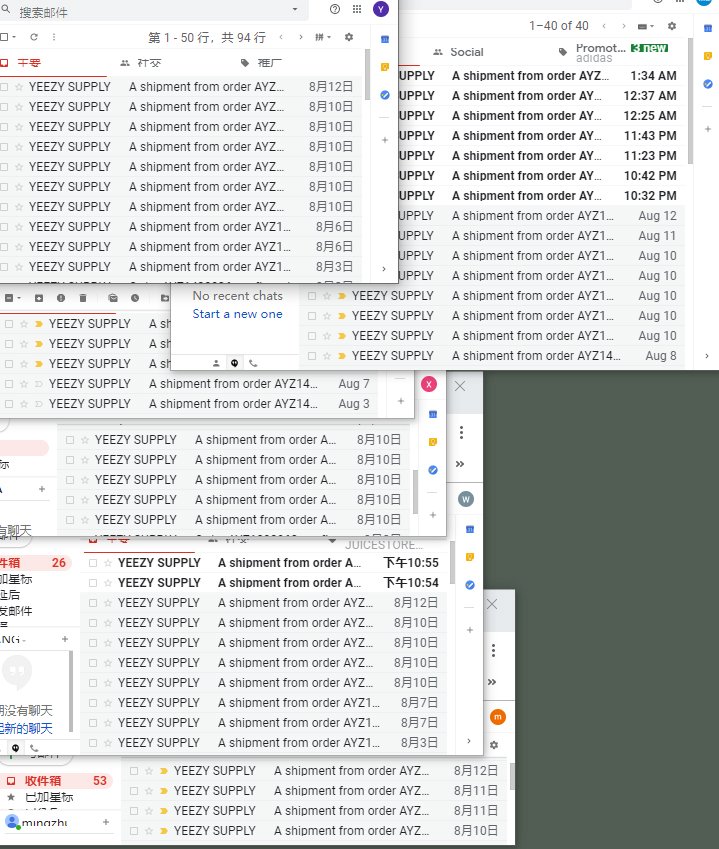Select checkbox of 8月3日 email in W window
The width and height of the screenshot is (719, 849).
click(93, 743)
